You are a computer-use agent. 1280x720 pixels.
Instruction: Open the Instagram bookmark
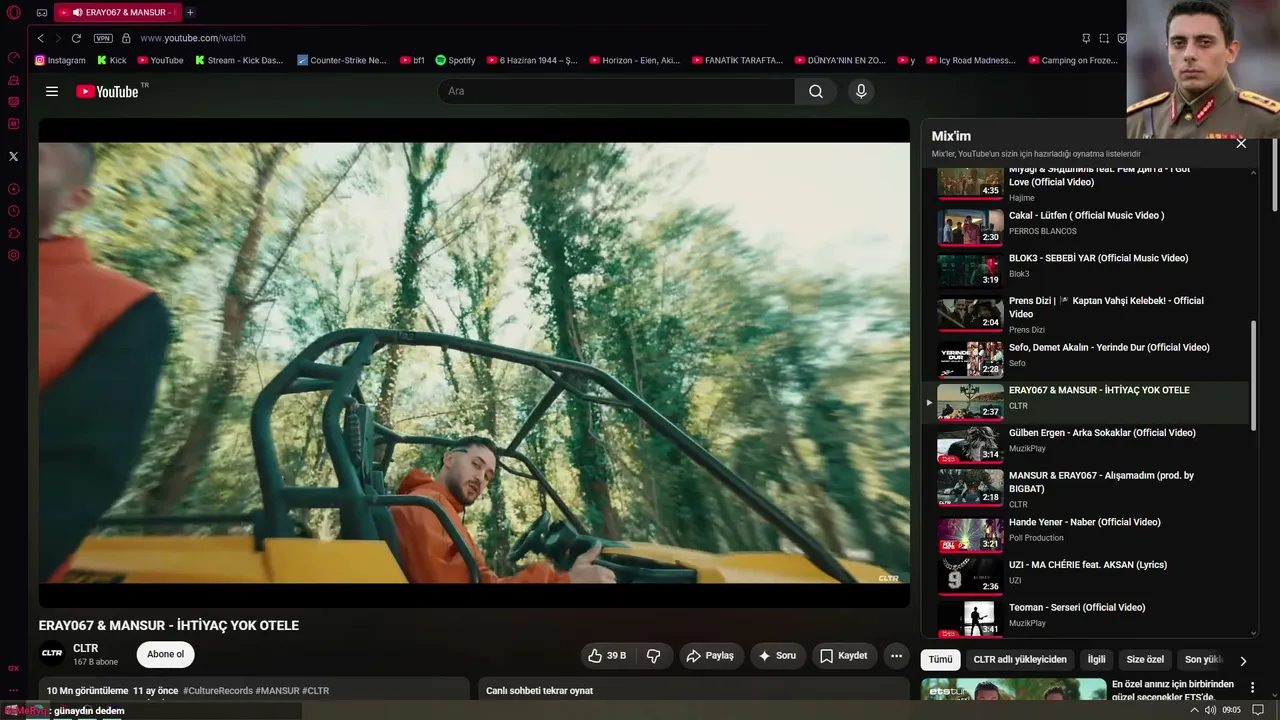tap(60, 60)
